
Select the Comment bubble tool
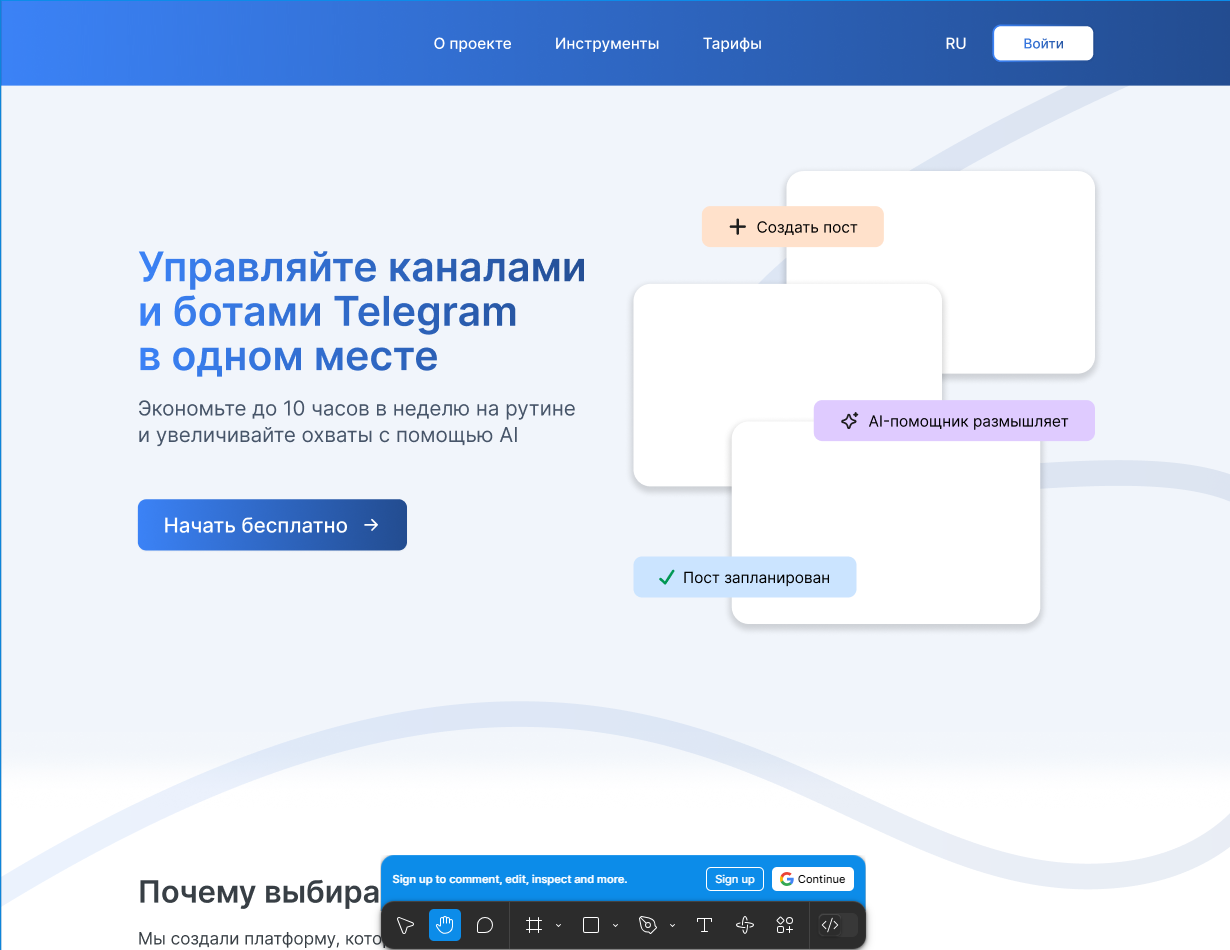coord(485,925)
